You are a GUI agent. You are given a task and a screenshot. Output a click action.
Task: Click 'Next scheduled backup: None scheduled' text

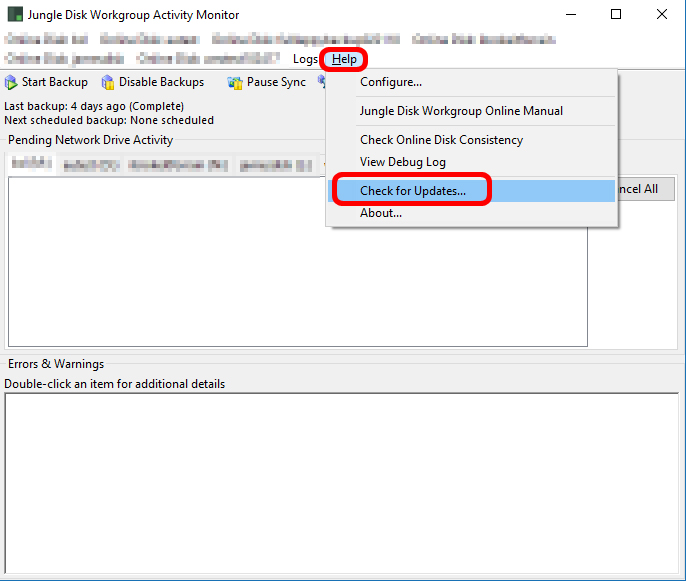pos(109,120)
